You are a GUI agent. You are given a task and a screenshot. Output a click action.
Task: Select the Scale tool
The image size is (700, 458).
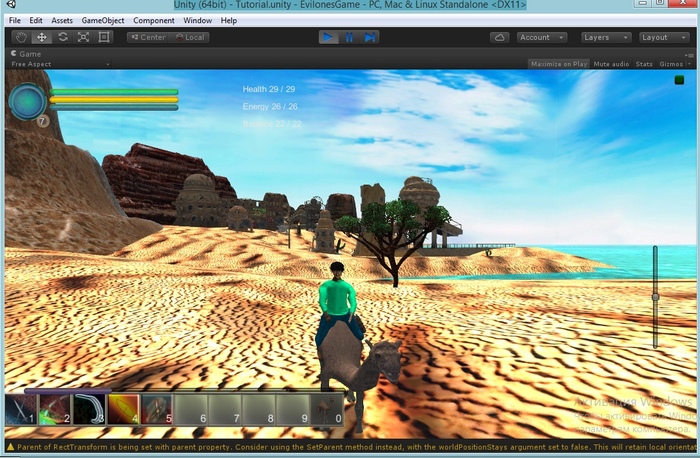click(x=83, y=37)
